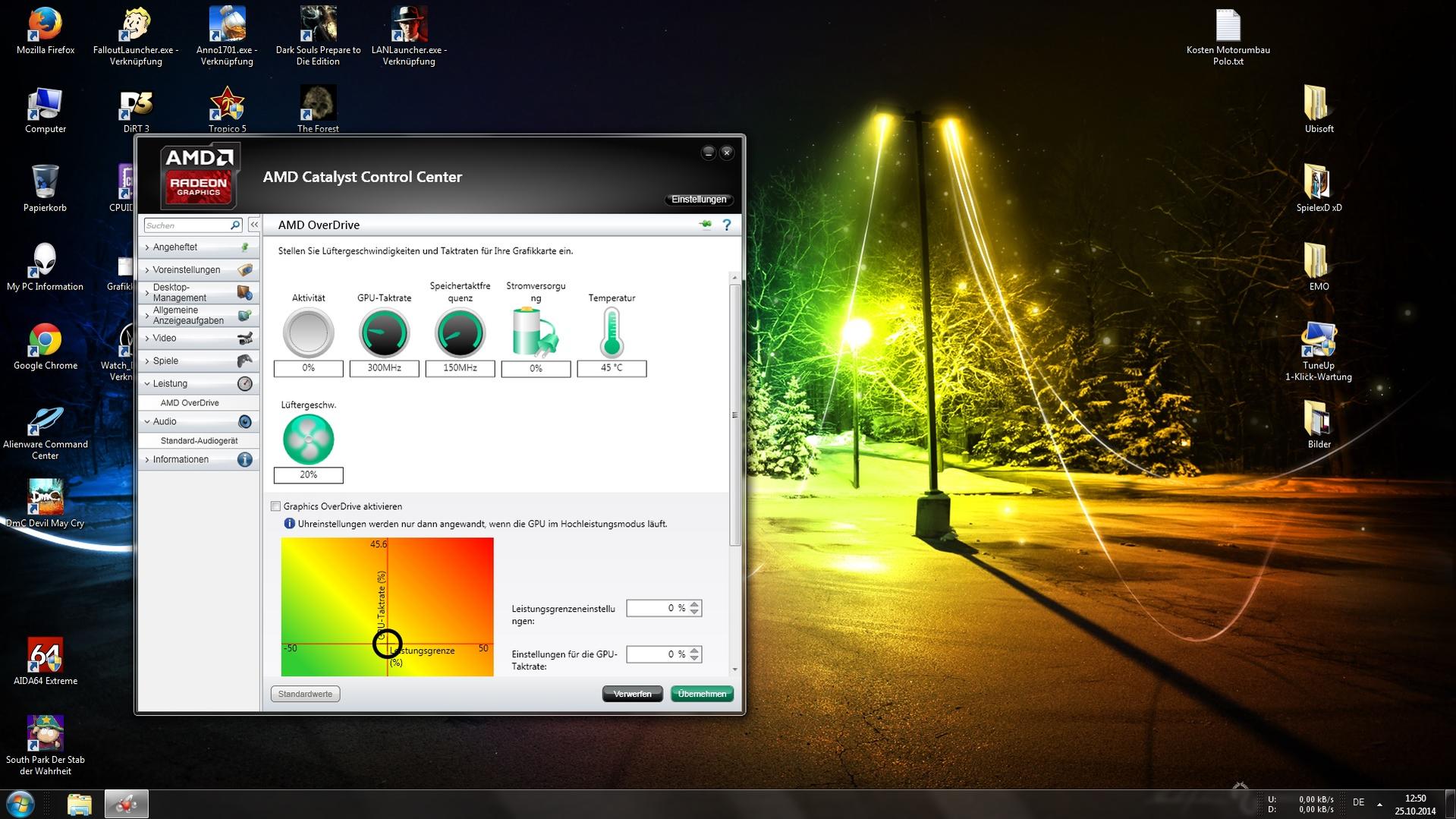
Task: Expand the Video section
Action: [x=199, y=339]
